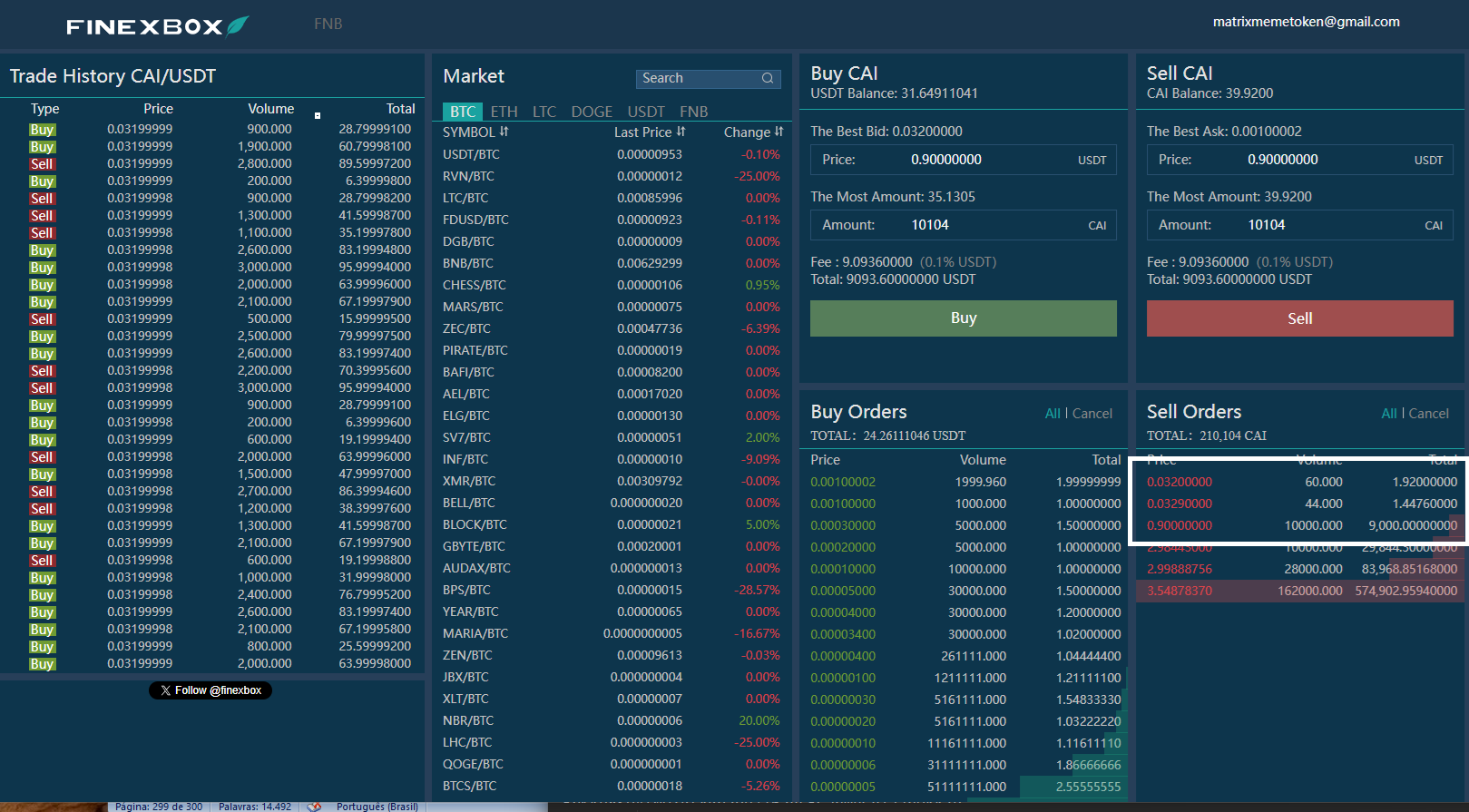Image resolution: width=1469 pixels, height=812 pixels.
Task: Click the green Buy button
Action: click(x=964, y=318)
